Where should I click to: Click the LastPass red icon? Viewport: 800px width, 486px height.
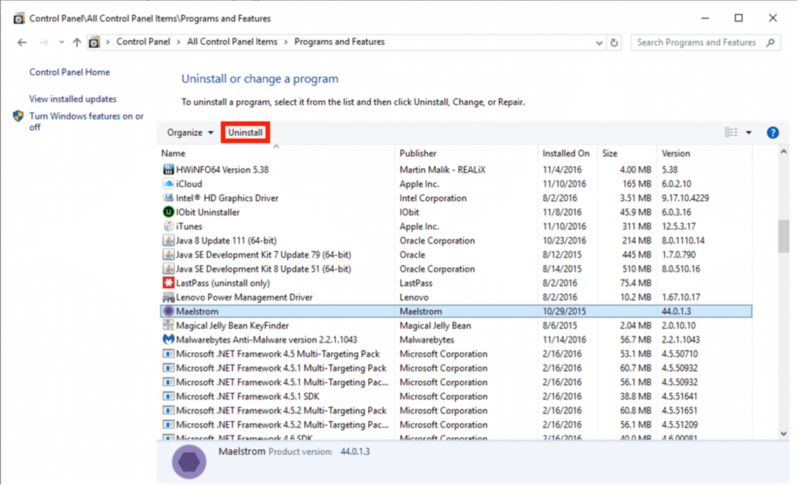[168, 283]
